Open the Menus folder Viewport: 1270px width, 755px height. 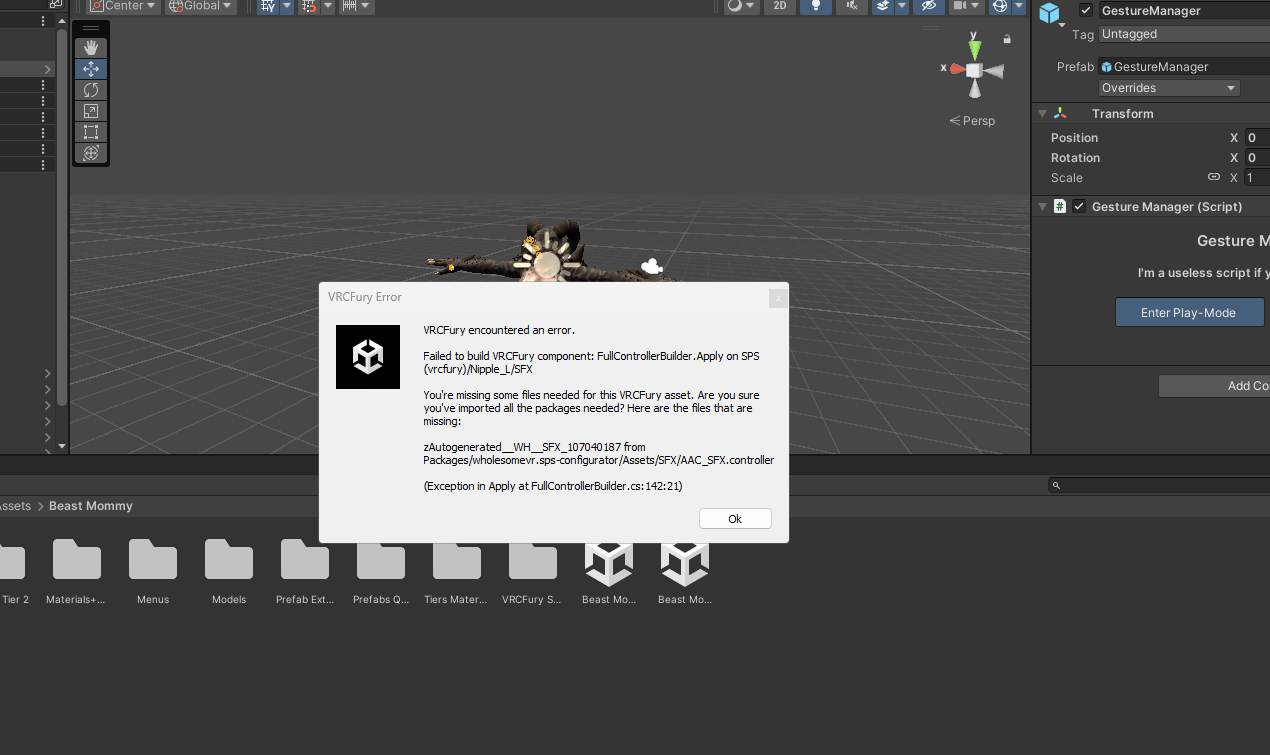point(153,572)
